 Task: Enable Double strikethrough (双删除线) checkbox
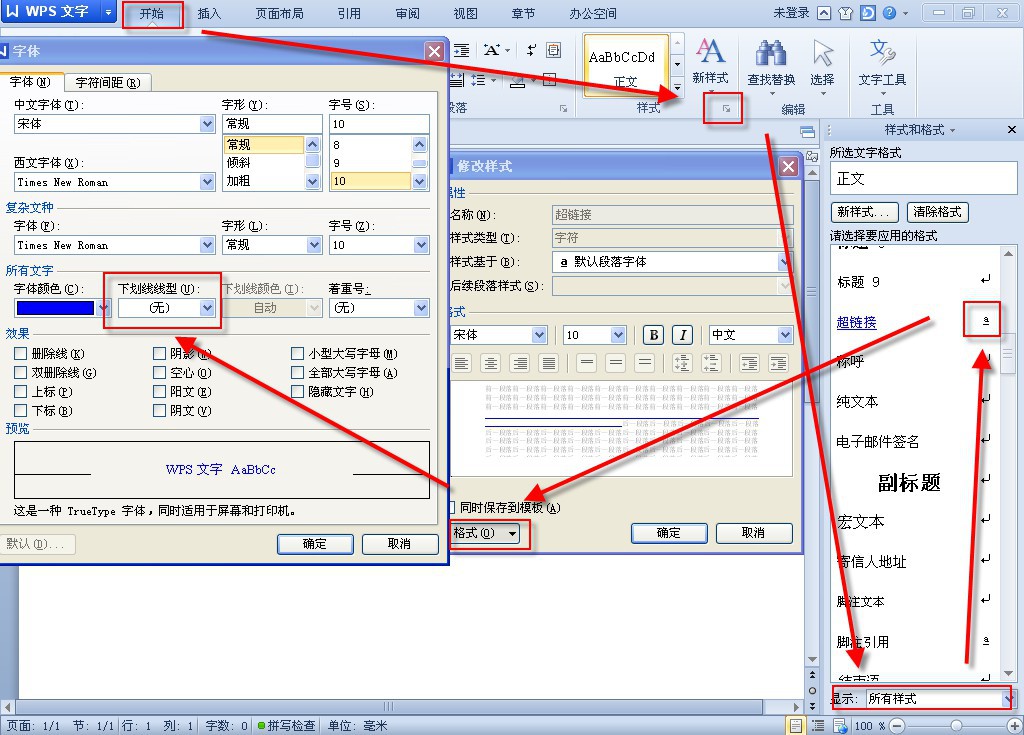tap(20, 372)
